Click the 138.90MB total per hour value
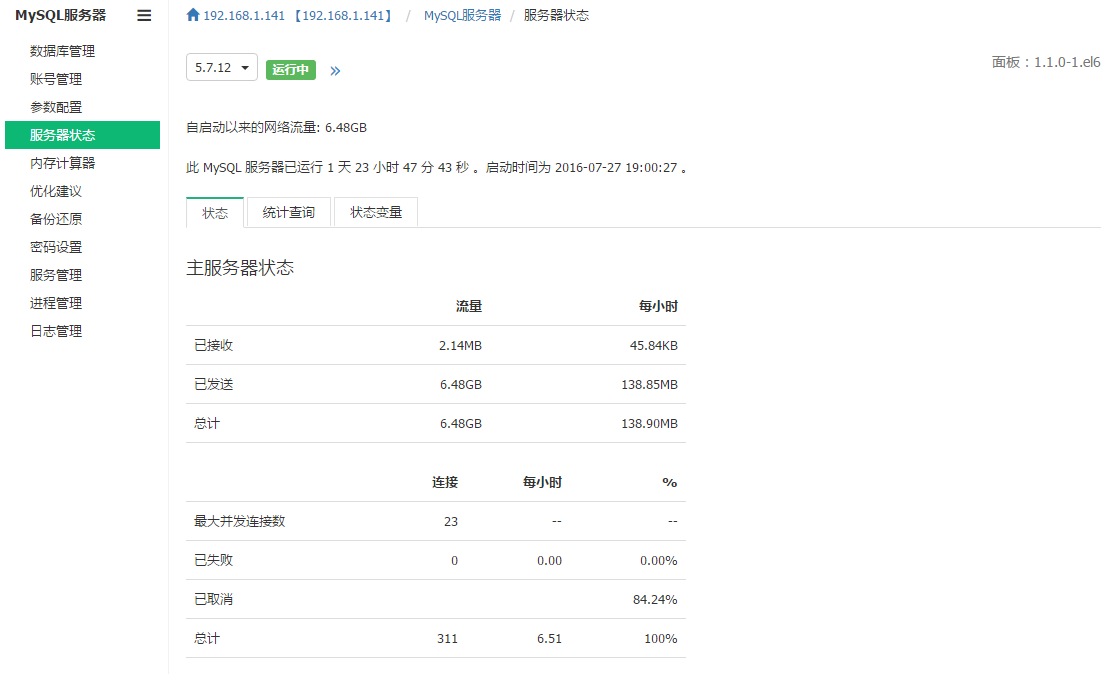1113x674 pixels. click(649, 424)
